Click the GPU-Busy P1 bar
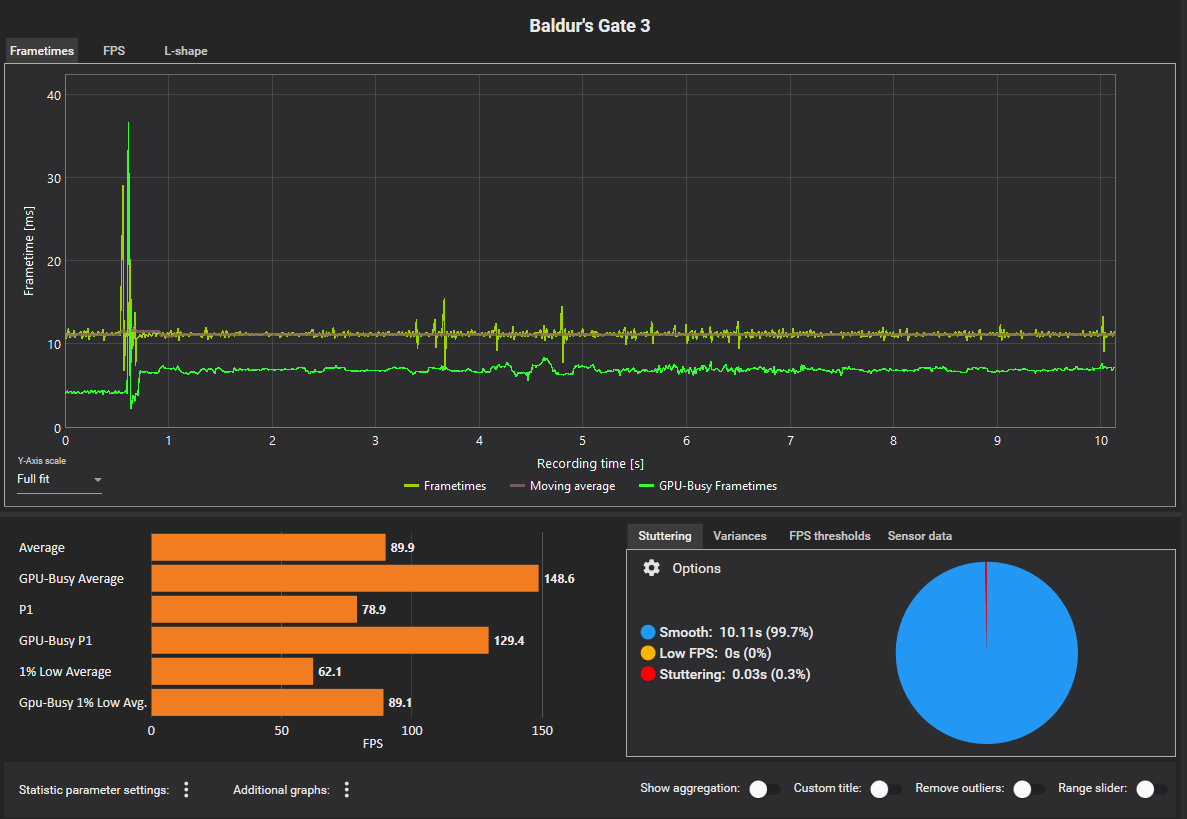The height and width of the screenshot is (819, 1187). pyautogui.click(x=319, y=640)
